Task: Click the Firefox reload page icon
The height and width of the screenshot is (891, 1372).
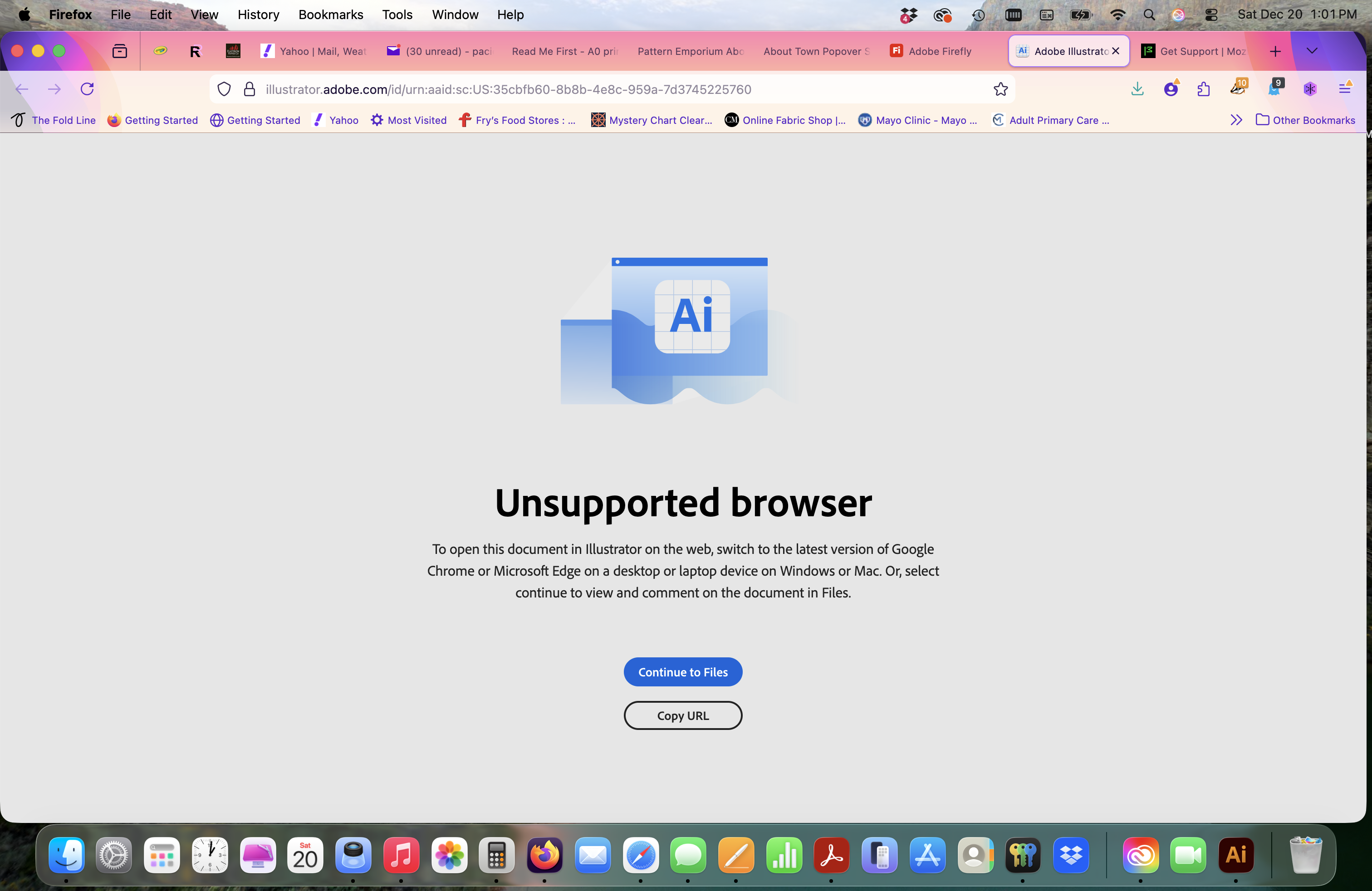Action: pos(87,89)
